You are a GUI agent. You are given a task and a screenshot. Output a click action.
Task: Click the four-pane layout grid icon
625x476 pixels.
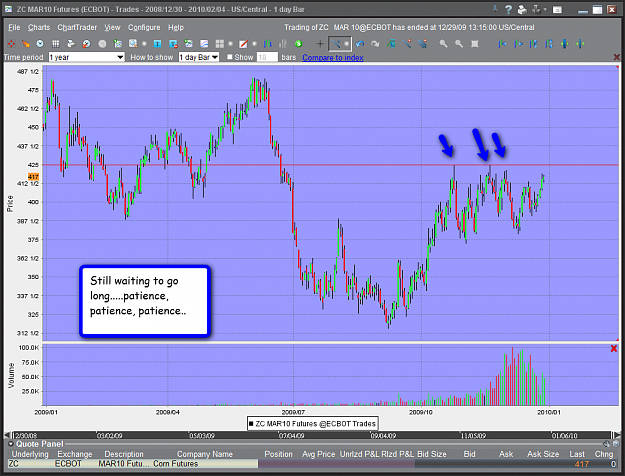[x=220, y=44]
